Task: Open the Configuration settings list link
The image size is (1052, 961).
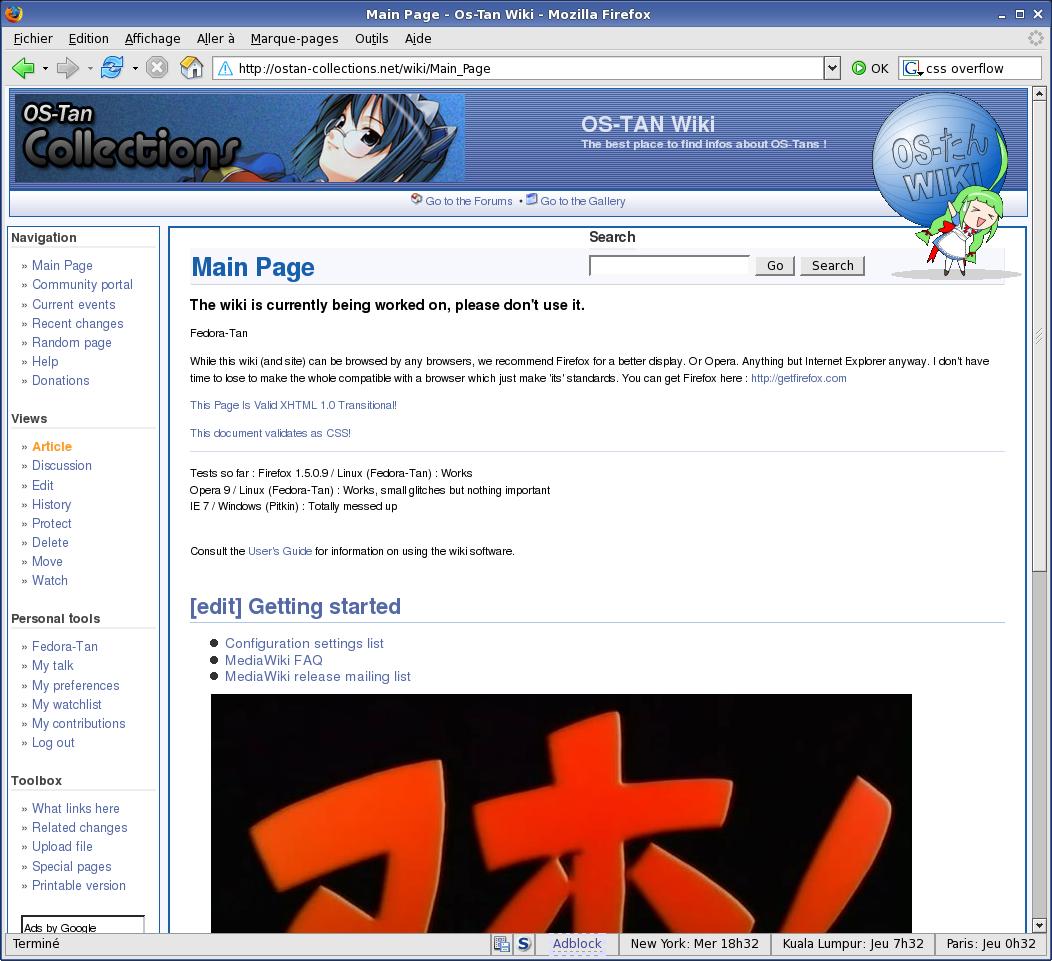Action: (x=304, y=643)
